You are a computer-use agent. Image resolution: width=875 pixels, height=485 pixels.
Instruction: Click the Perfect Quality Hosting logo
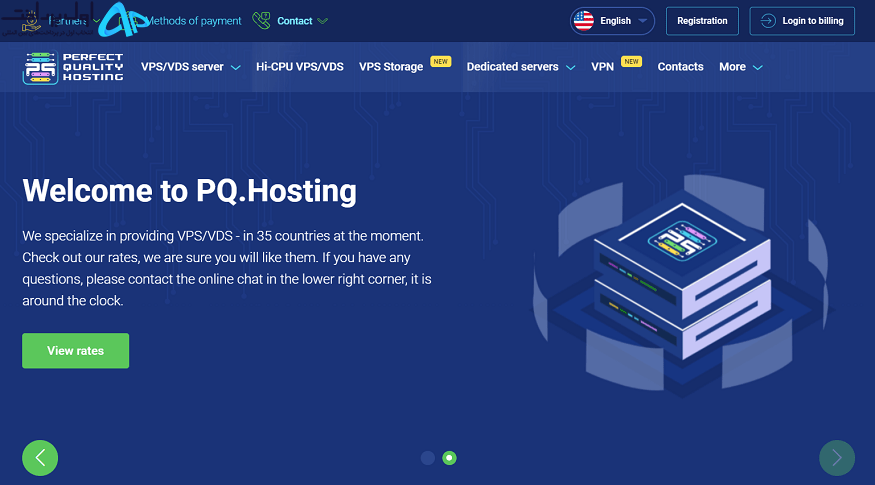click(x=73, y=68)
